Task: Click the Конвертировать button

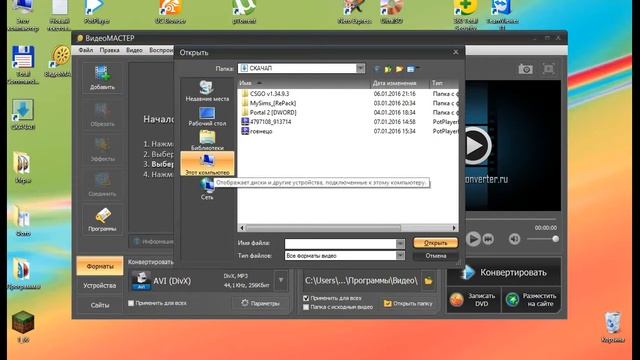Action: [x=504, y=272]
